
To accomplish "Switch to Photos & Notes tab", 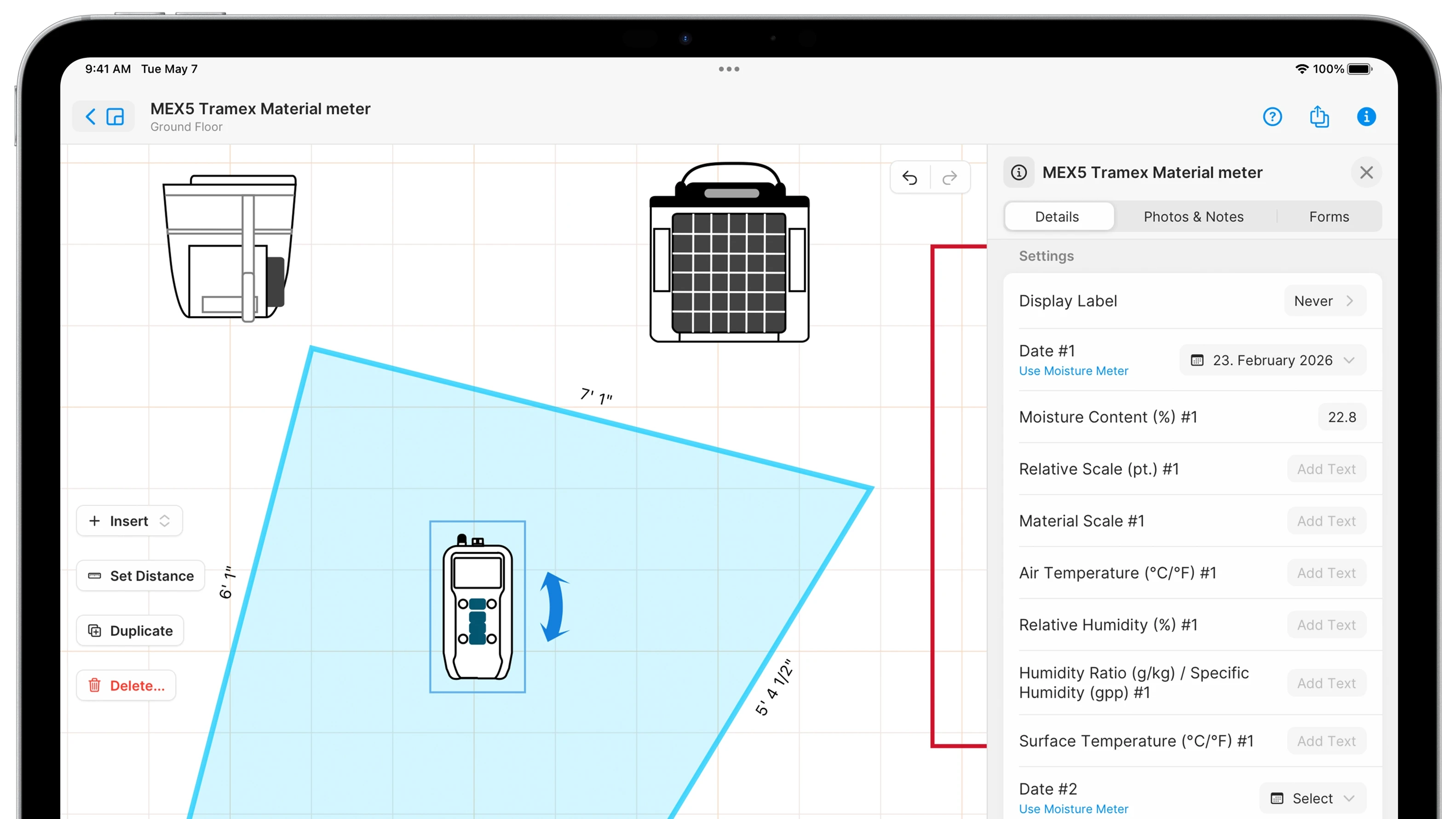I will 1193,217.
